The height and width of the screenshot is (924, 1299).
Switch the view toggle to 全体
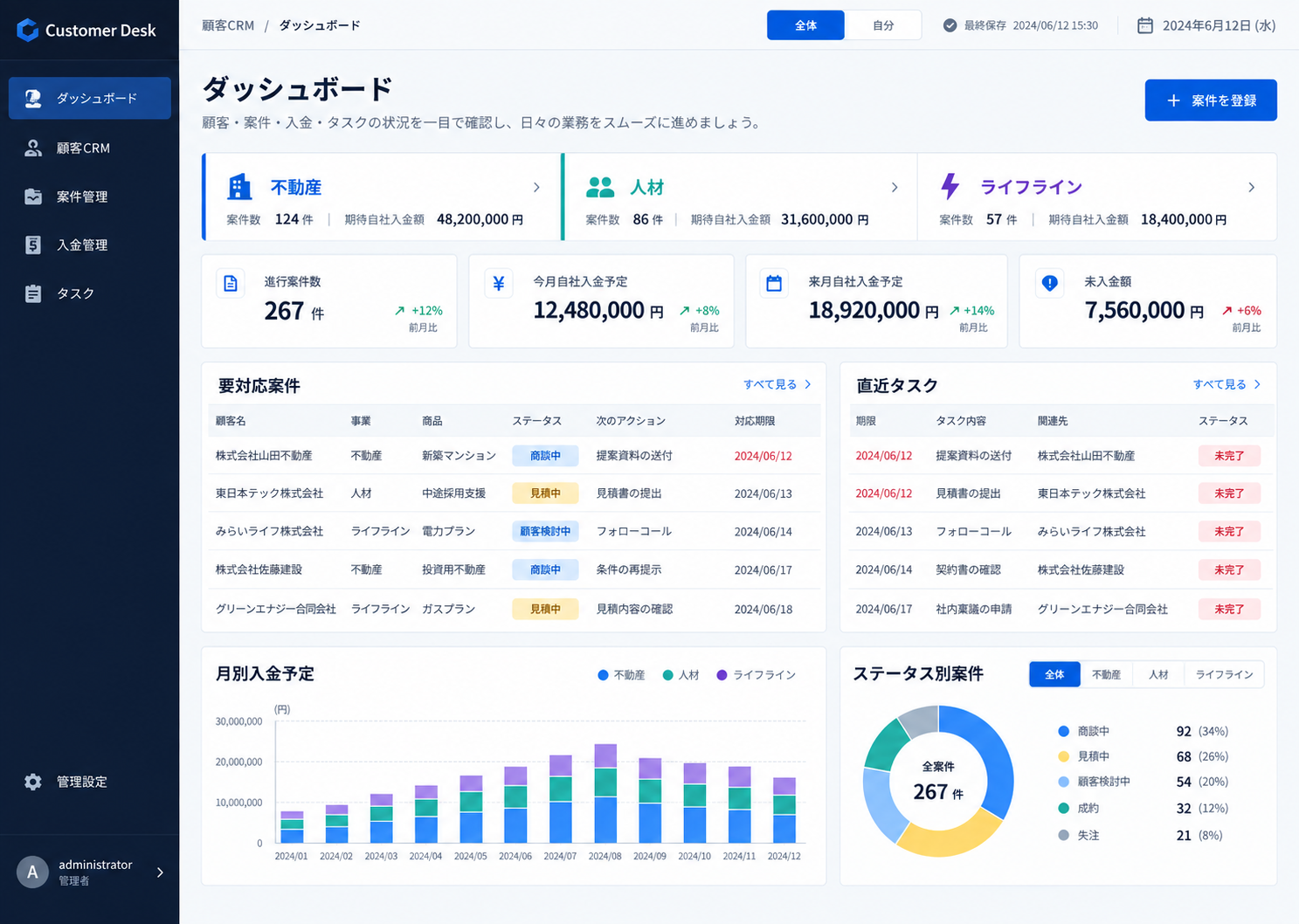coord(805,25)
